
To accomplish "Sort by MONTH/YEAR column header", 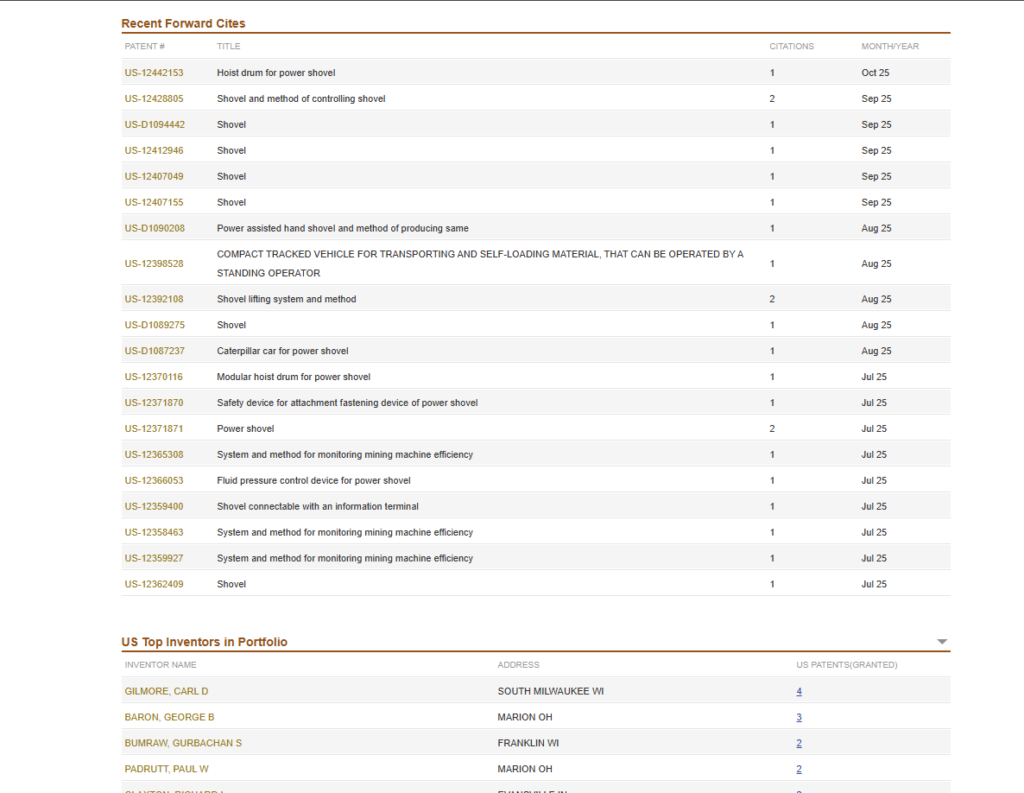I will [890, 47].
